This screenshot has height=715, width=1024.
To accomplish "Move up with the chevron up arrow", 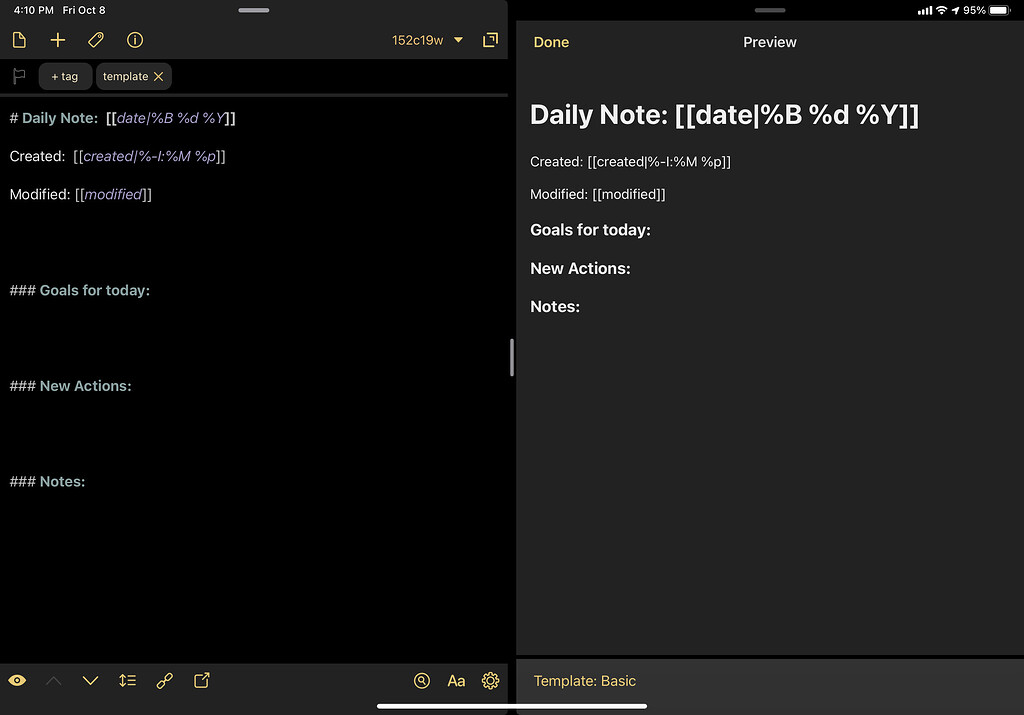I will [x=54, y=681].
